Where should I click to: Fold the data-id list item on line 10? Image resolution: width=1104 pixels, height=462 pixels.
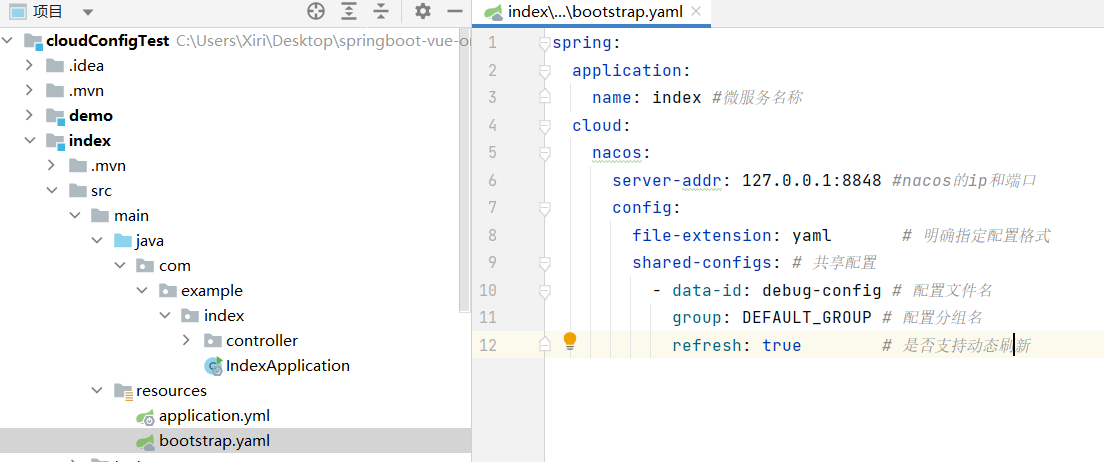[x=544, y=291]
